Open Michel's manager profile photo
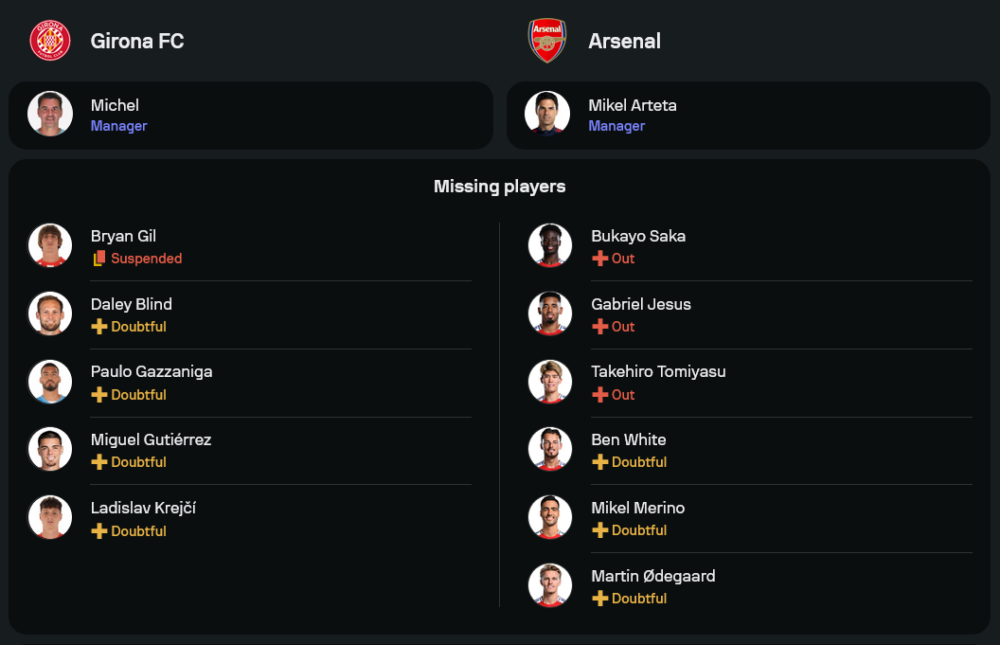The height and width of the screenshot is (645, 1000). coord(50,114)
